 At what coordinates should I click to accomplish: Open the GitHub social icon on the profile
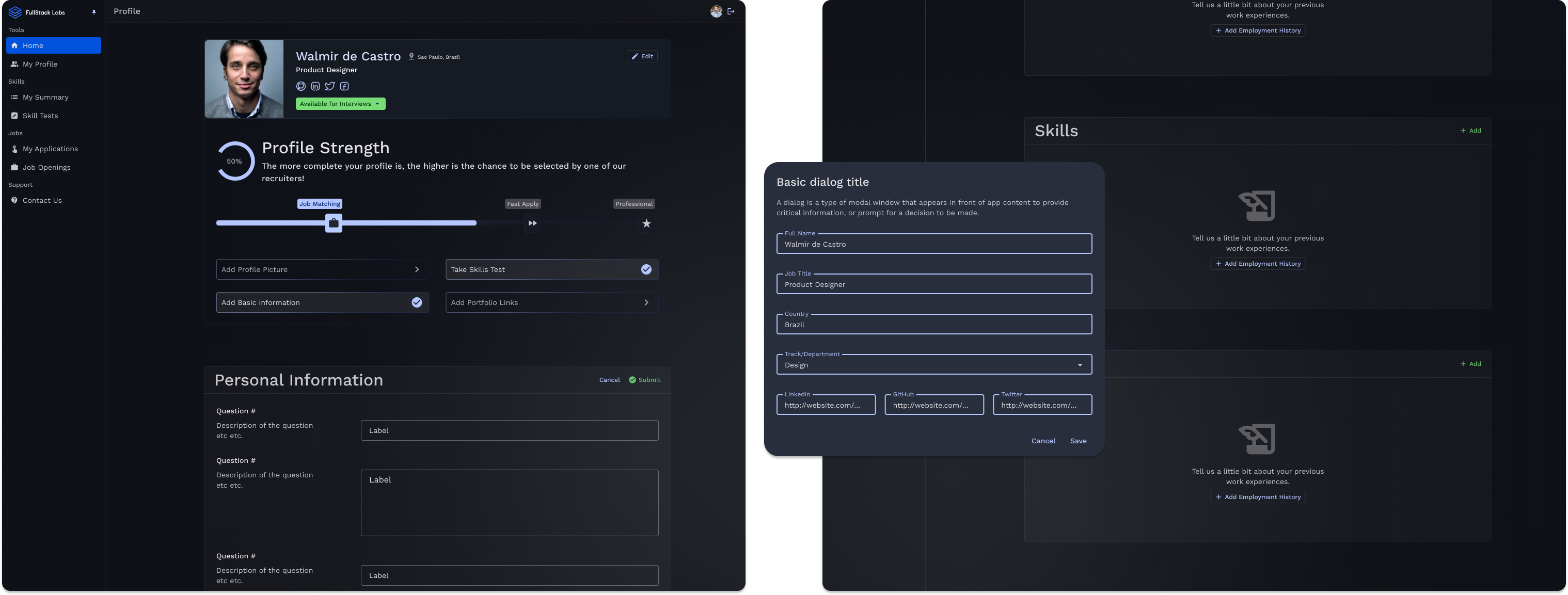point(300,86)
